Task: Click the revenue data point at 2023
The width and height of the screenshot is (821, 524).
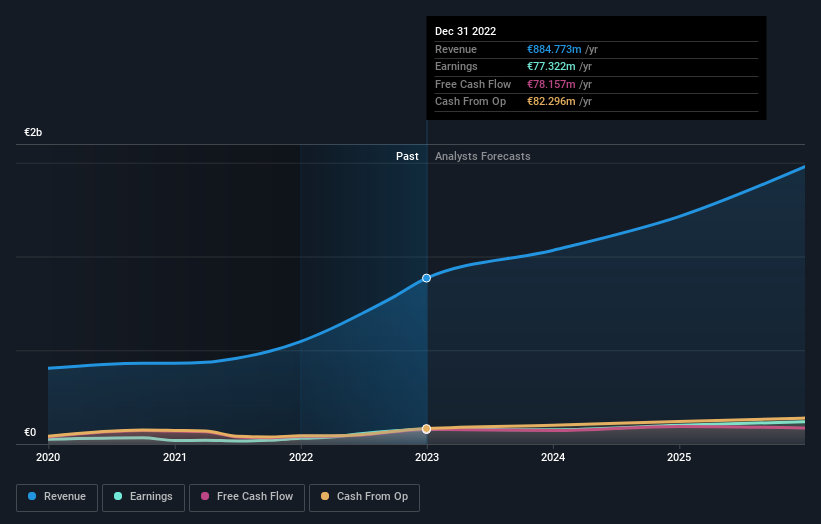Action: click(x=427, y=278)
